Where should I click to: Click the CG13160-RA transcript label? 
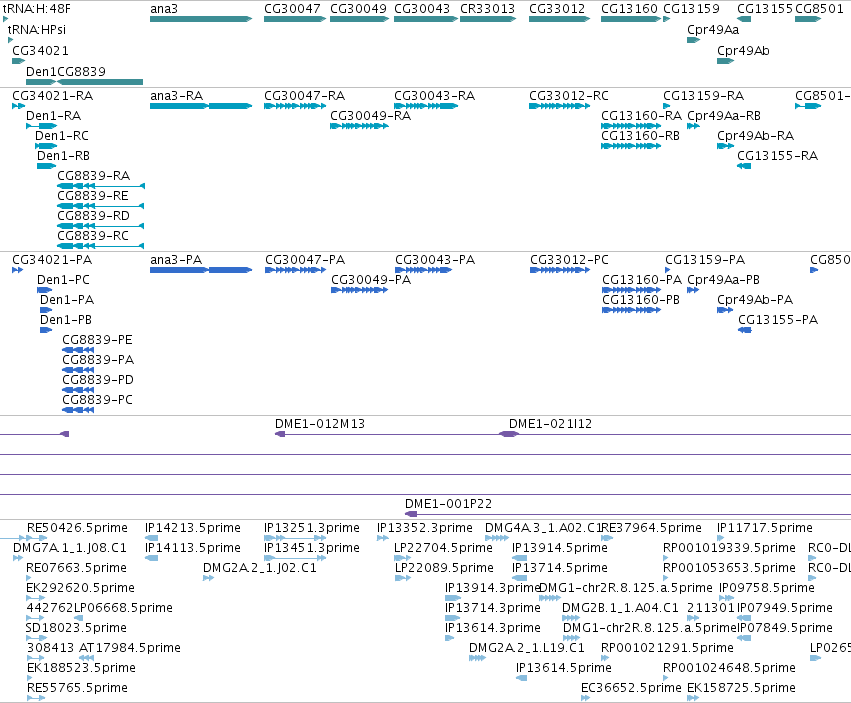(x=642, y=116)
